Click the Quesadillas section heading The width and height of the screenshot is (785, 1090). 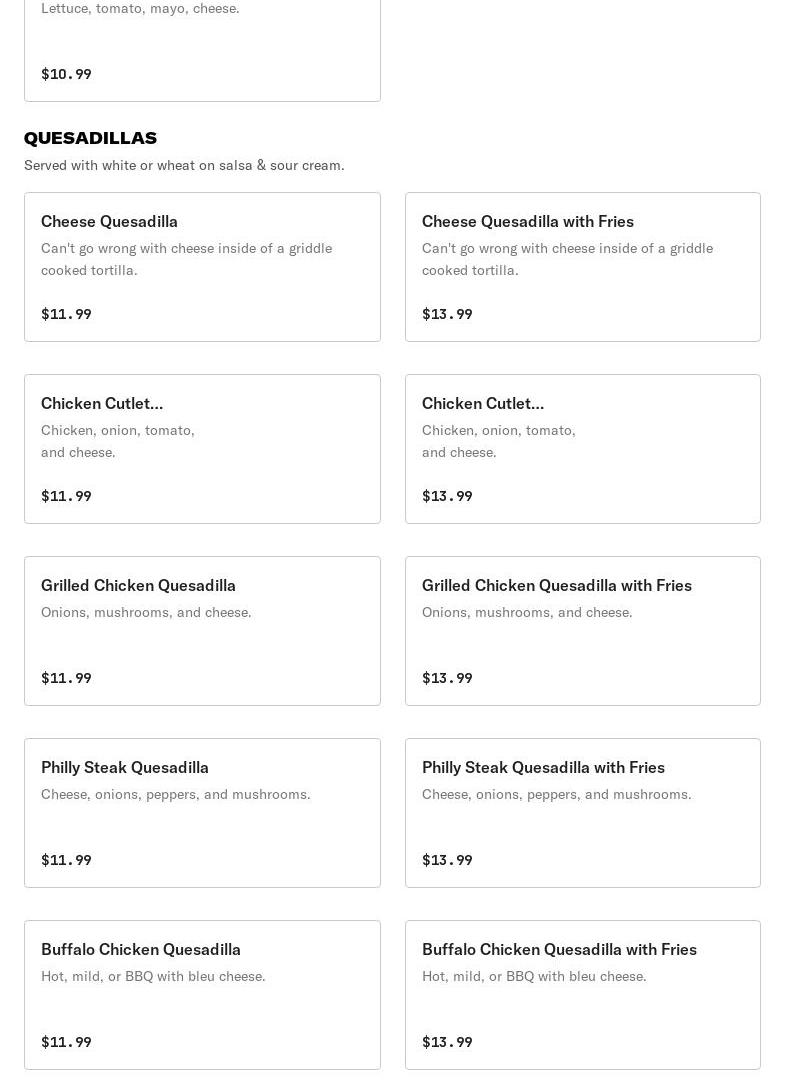pos(90,138)
